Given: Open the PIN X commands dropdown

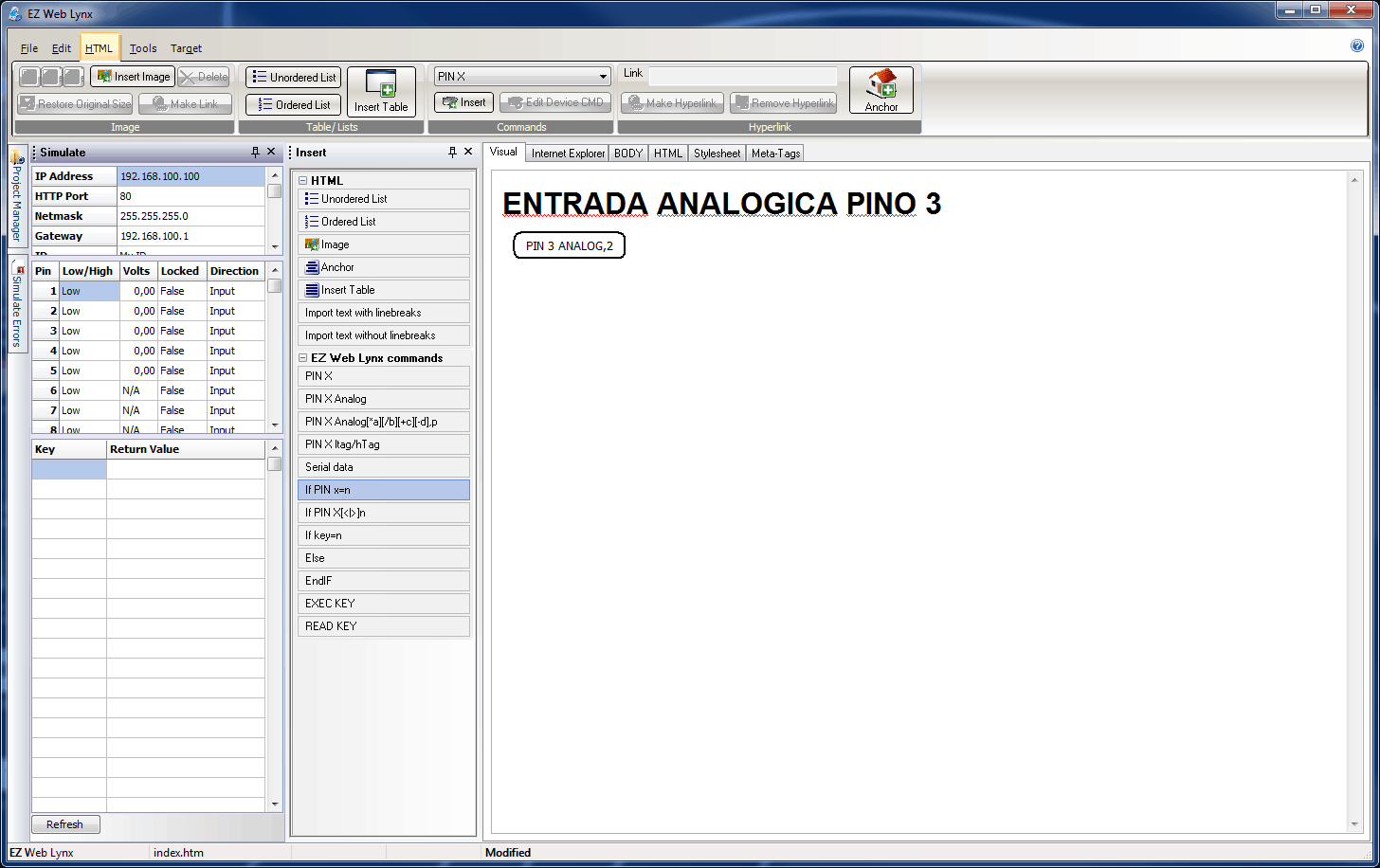Looking at the screenshot, I should click(603, 77).
